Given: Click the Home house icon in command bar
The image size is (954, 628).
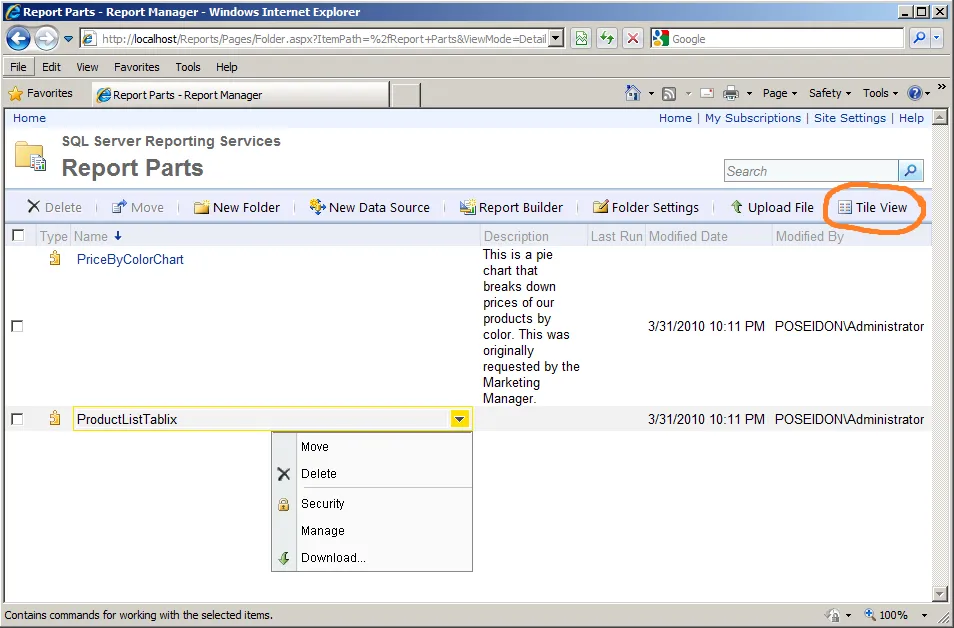Looking at the screenshot, I should tap(633, 93).
